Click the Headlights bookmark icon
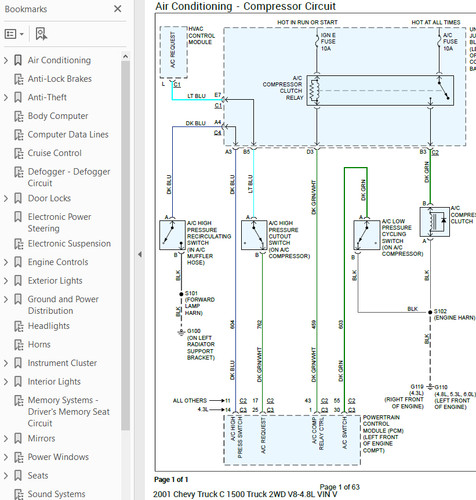 tap(19, 326)
